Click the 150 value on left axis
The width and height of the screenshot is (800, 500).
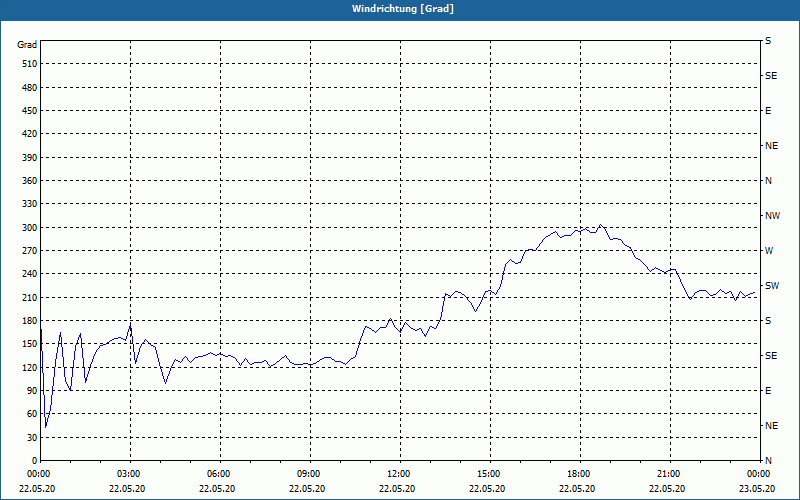point(30,344)
